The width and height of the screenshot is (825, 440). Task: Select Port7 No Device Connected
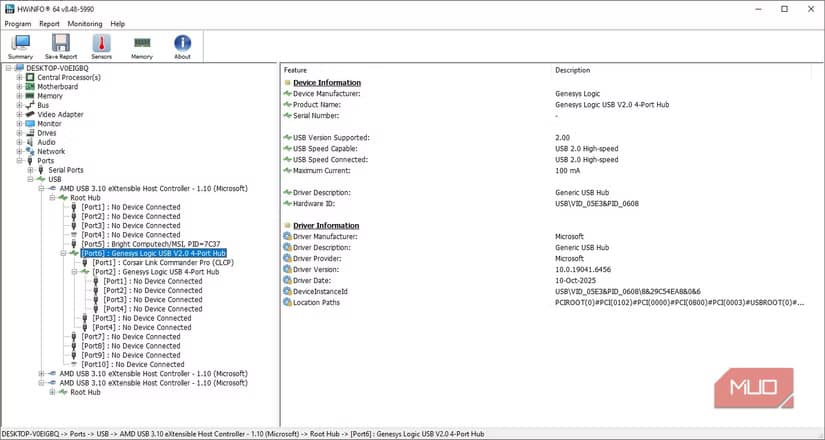click(130, 337)
